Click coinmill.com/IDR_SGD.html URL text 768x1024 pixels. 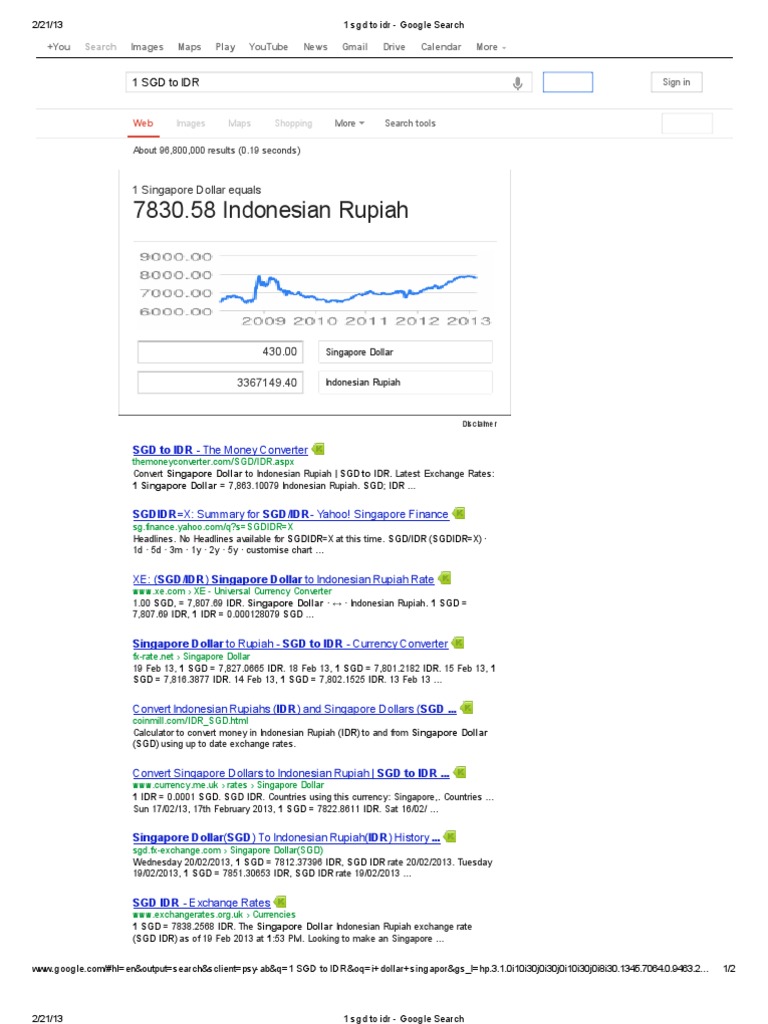pos(190,721)
